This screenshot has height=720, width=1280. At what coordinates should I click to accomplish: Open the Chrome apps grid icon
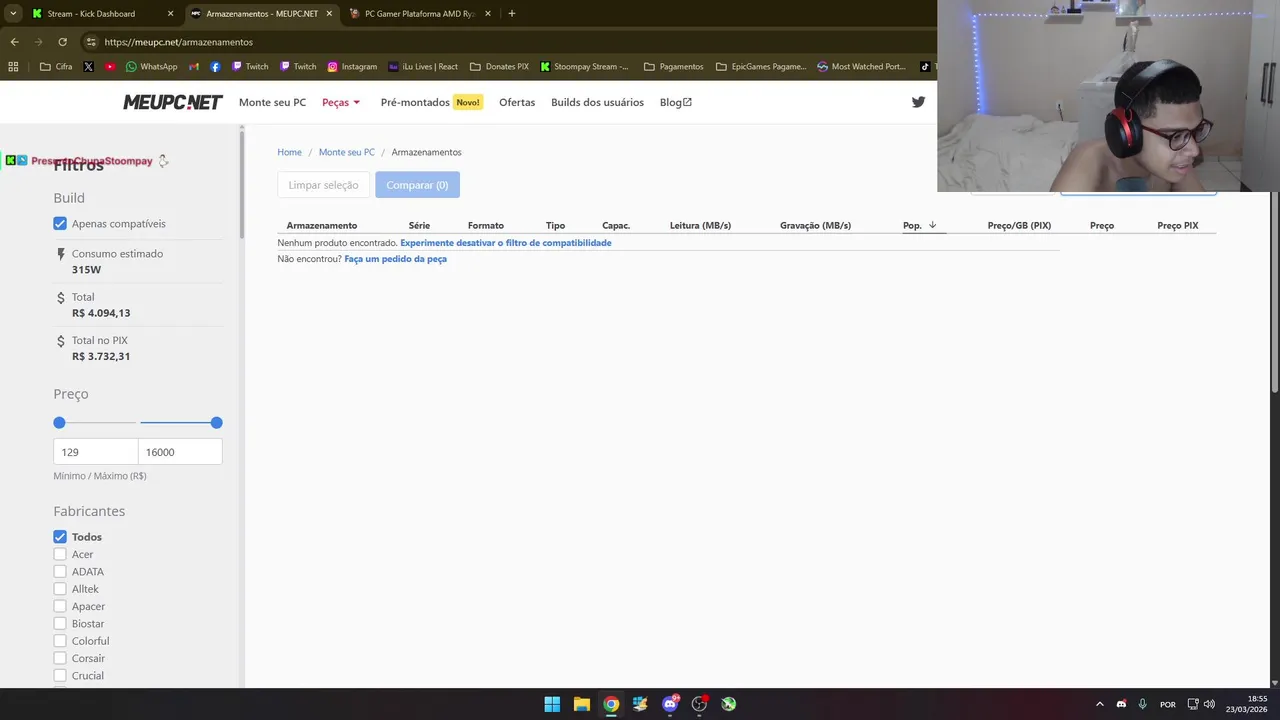point(13,67)
